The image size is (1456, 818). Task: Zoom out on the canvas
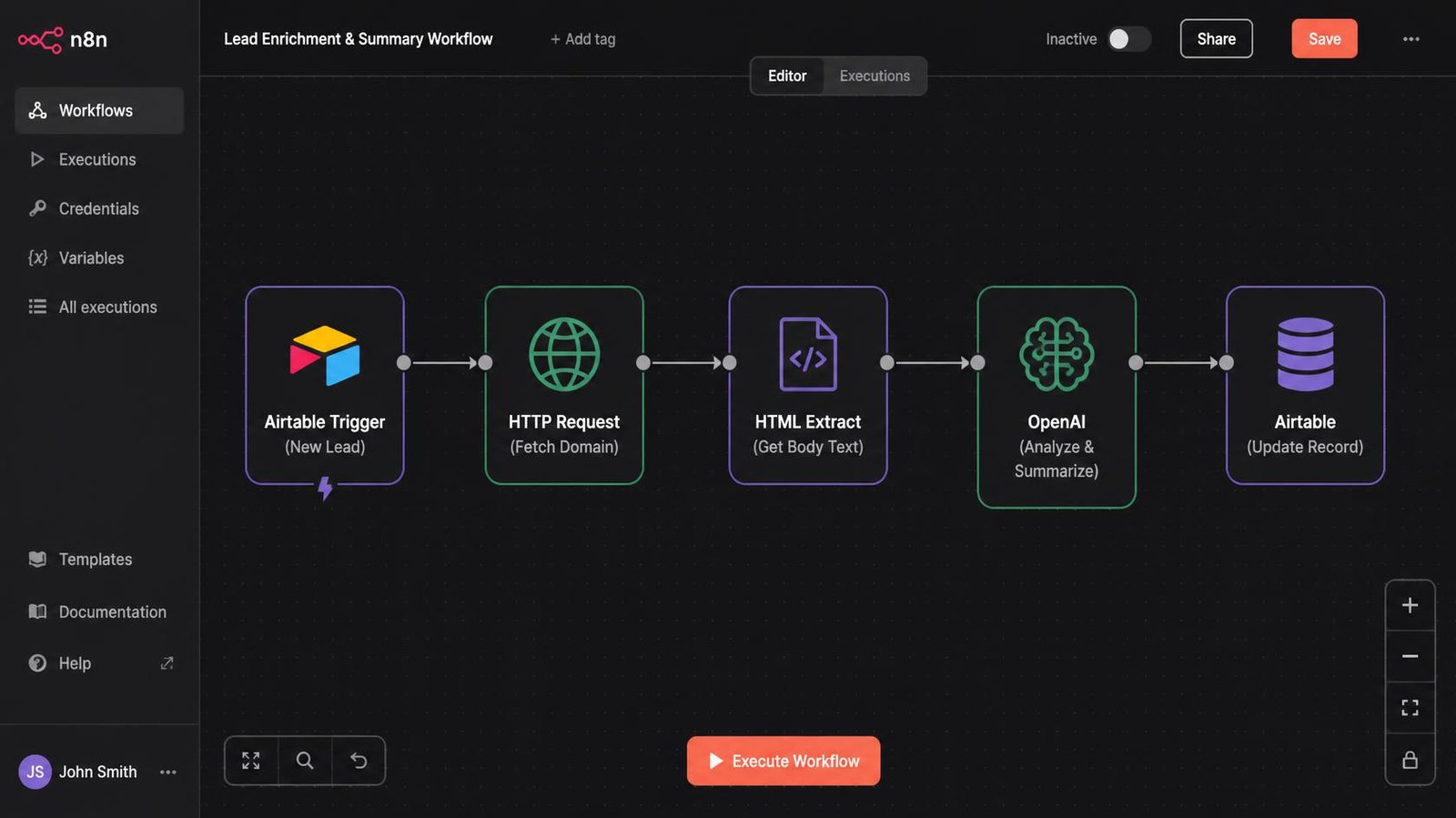[x=1410, y=656]
